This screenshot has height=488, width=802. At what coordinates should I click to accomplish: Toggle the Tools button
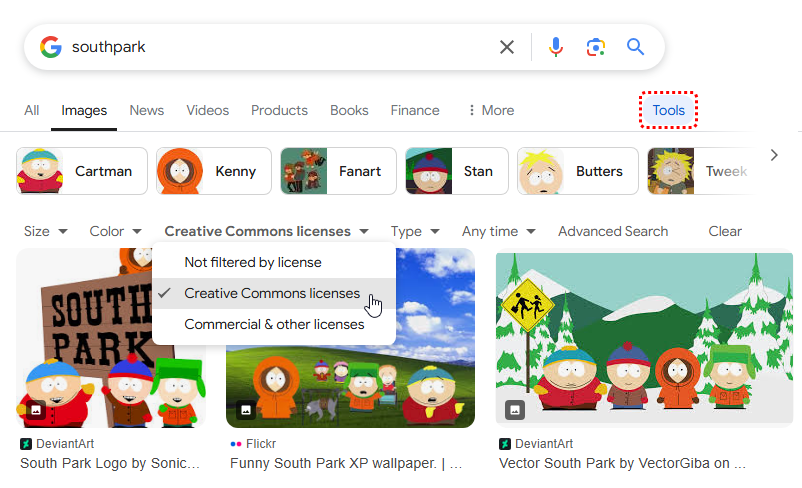coord(669,110)
